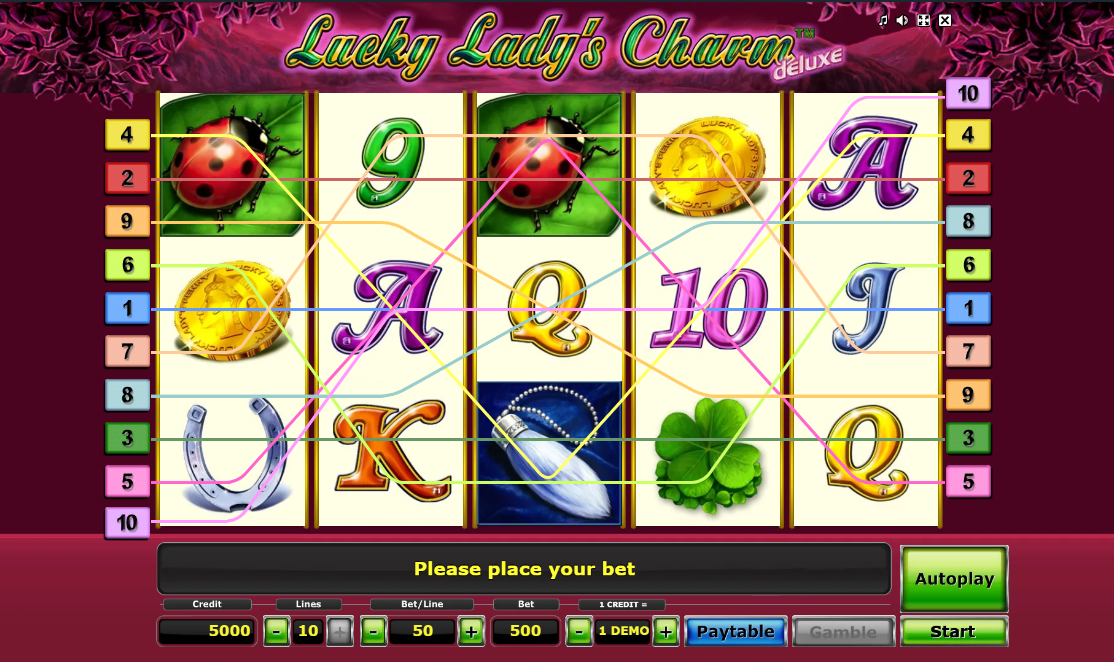Click the horseshoe symbol
The width and height of the screenshot is (1114, 662).
(234, 454)
